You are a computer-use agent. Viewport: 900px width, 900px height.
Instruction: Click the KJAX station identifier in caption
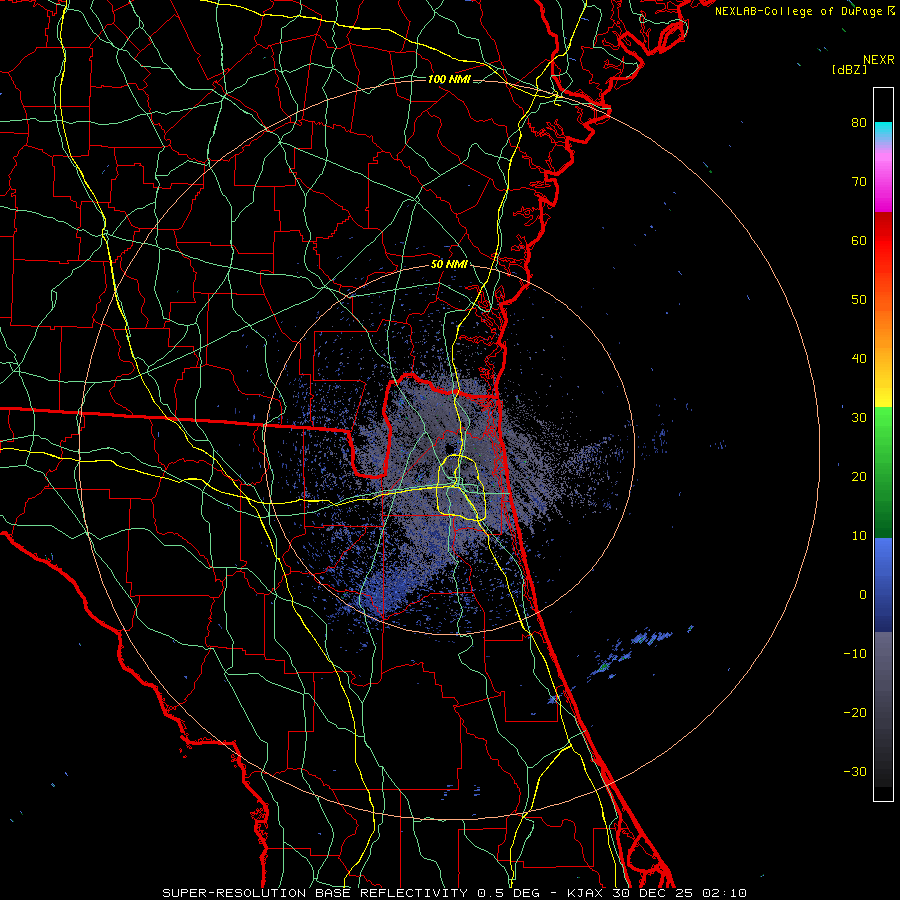coord(585,893)
